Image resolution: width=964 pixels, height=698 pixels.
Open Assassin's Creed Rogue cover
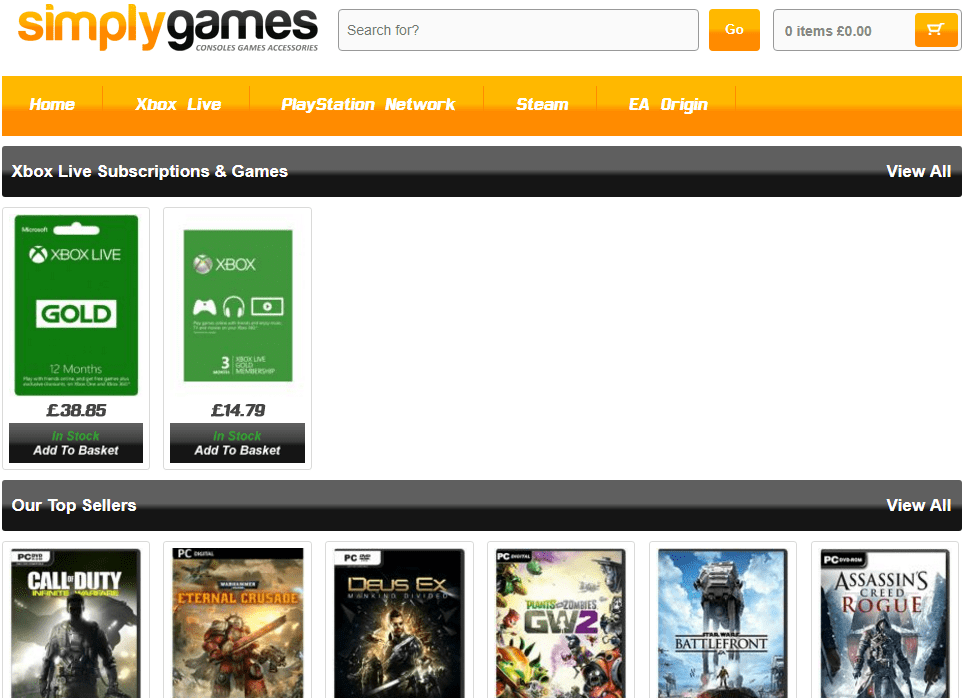[x=885, y=624]
